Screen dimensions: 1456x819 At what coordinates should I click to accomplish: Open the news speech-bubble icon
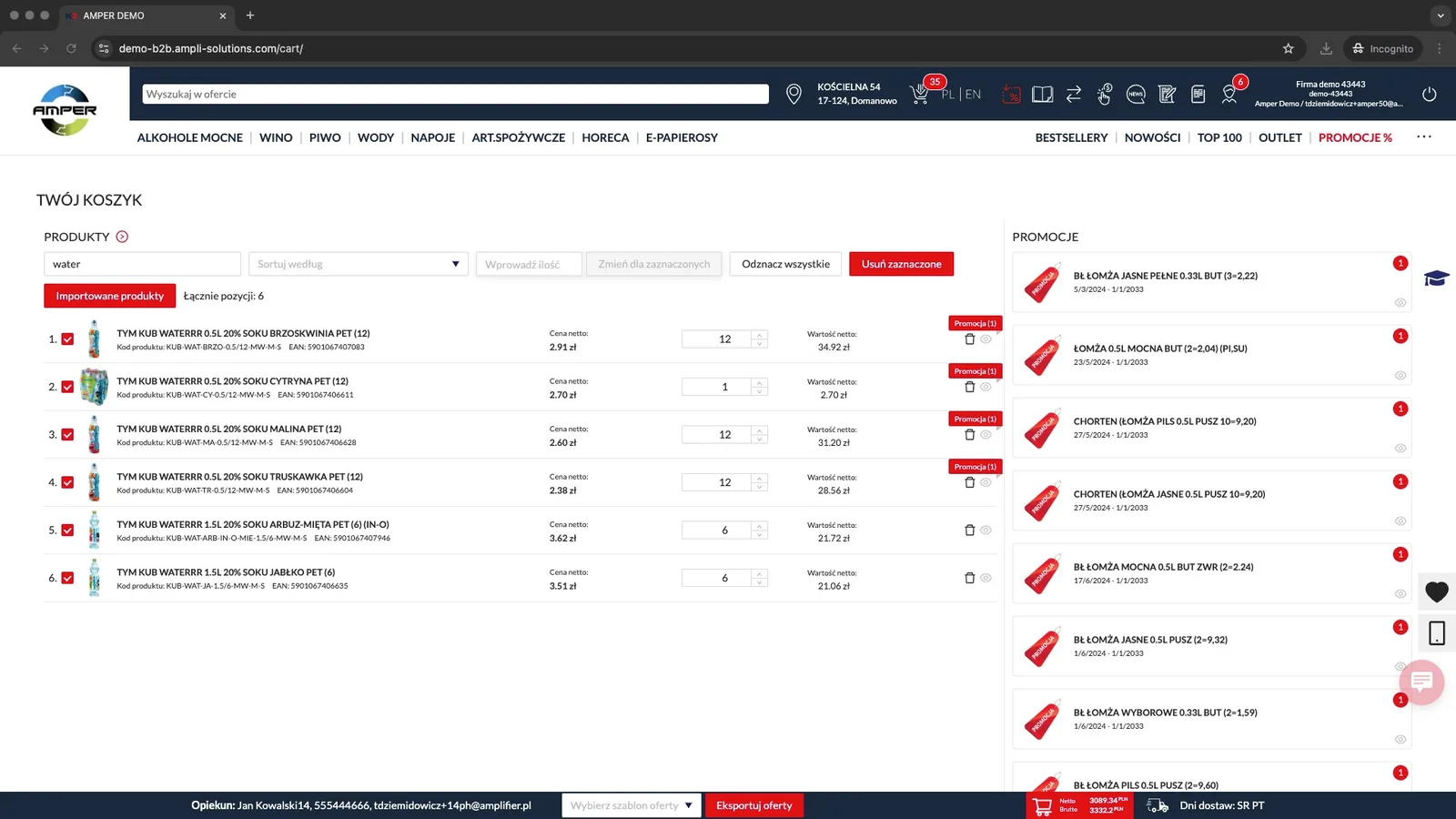tap(1136, 94)
